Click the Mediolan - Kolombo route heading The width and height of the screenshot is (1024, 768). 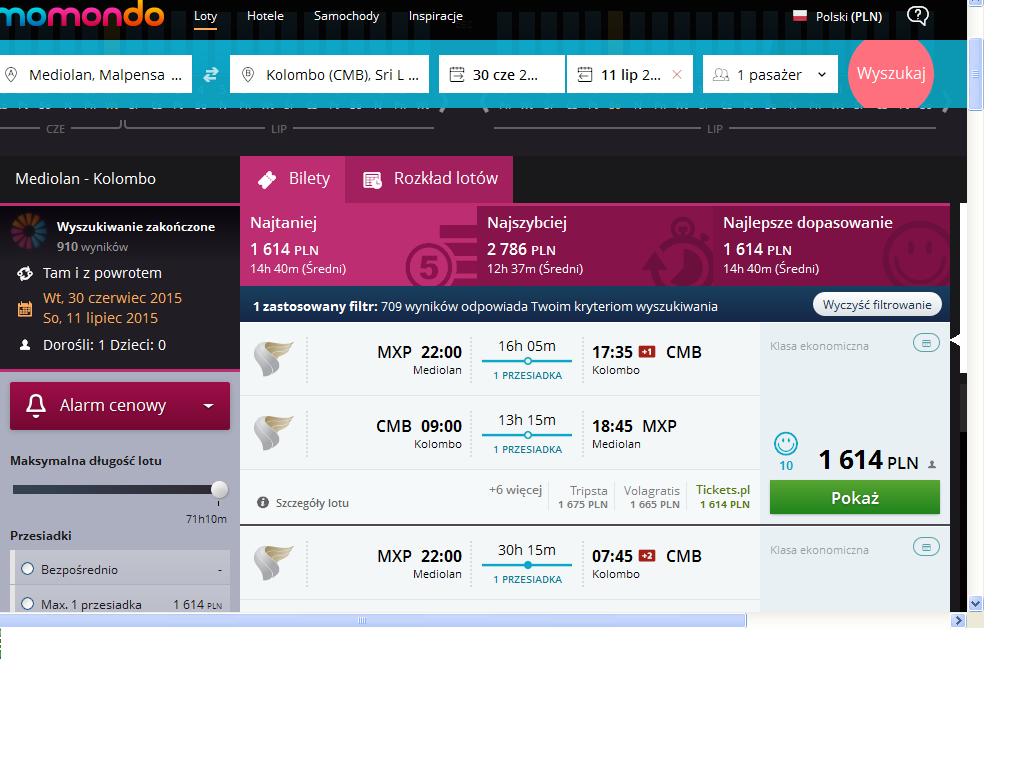(x=86, y=179)
